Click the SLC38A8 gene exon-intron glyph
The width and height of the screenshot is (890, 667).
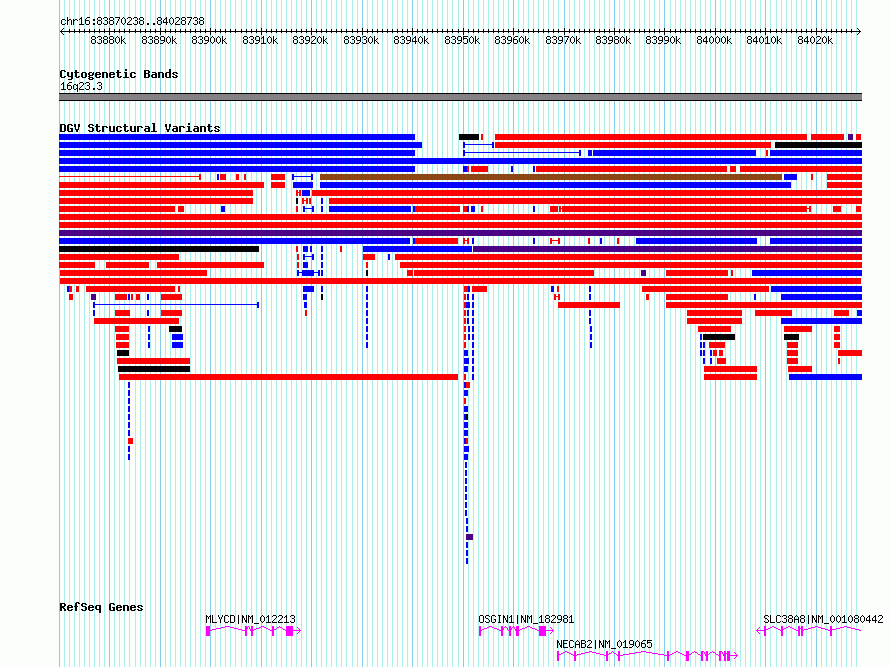coord(809,631)
